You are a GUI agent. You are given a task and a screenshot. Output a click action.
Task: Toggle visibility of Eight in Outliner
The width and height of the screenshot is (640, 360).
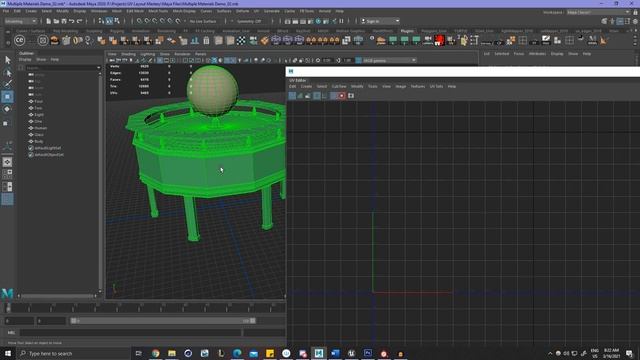[31, 115]
